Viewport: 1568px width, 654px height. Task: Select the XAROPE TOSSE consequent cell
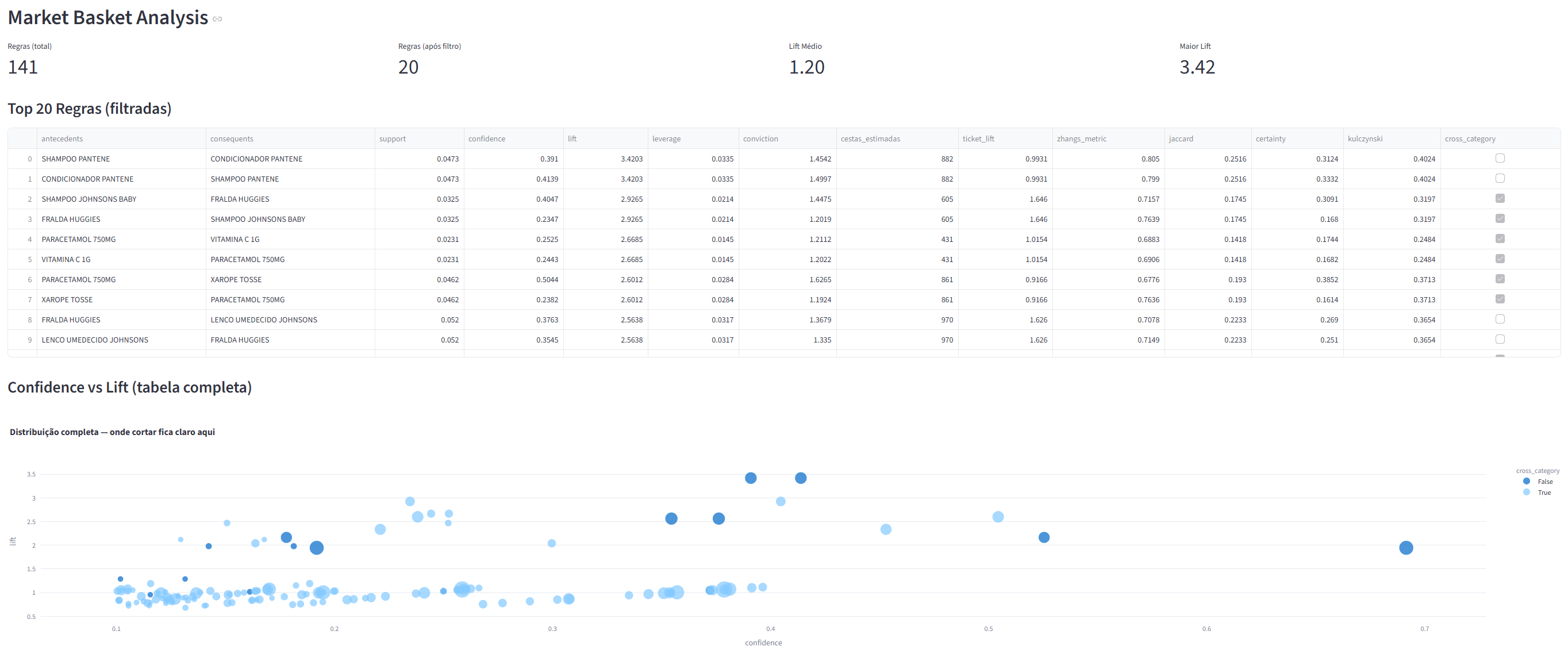[290, 279]
